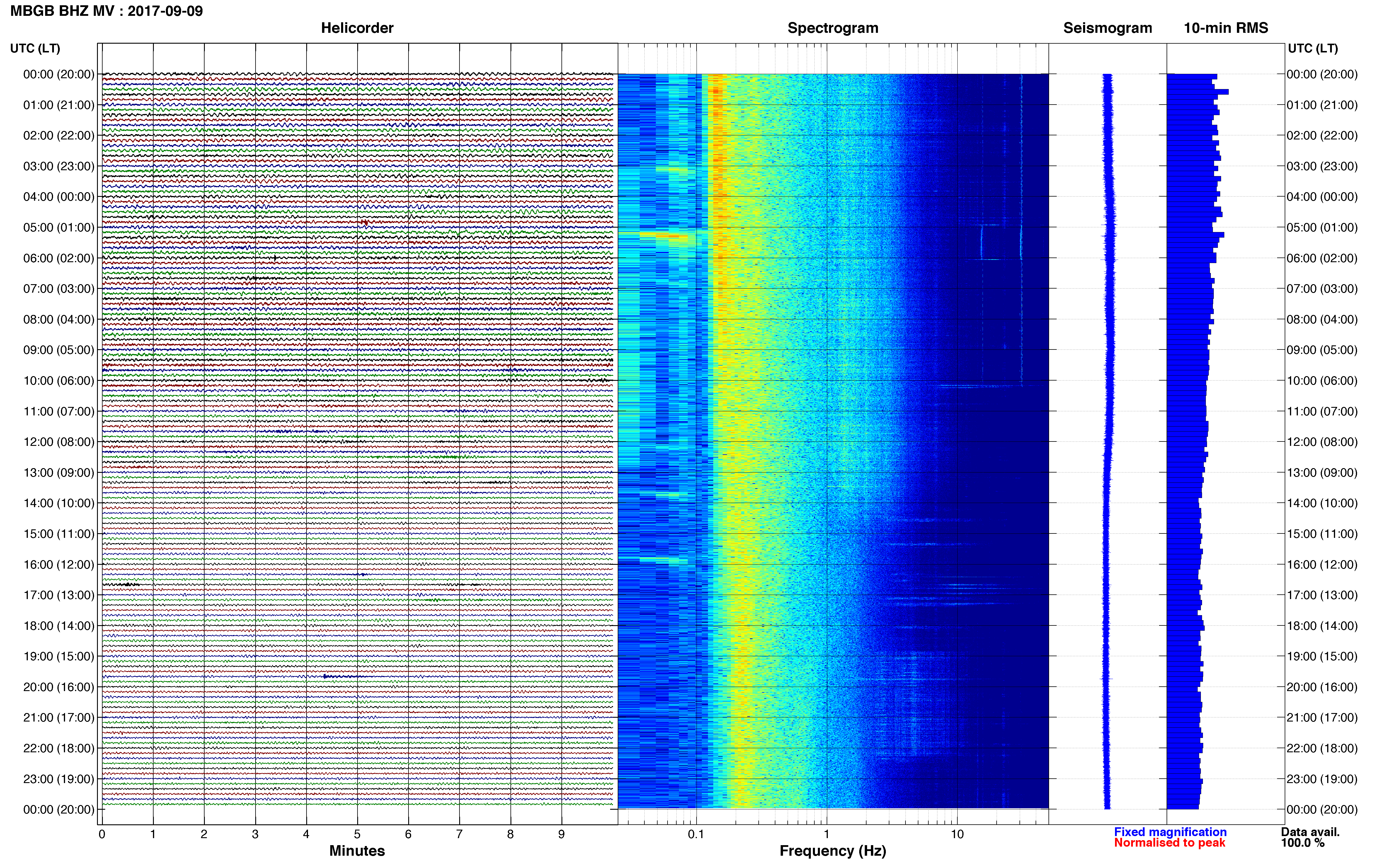Click the left '02:00 (22:00)' time label
Viewport: 1389px width, 868px height.
pyautogui.click(x=59, y=135)
